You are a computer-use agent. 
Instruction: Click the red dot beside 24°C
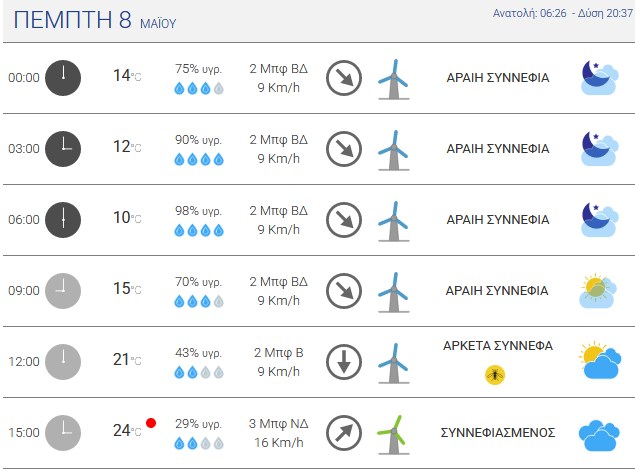[151, 423]
